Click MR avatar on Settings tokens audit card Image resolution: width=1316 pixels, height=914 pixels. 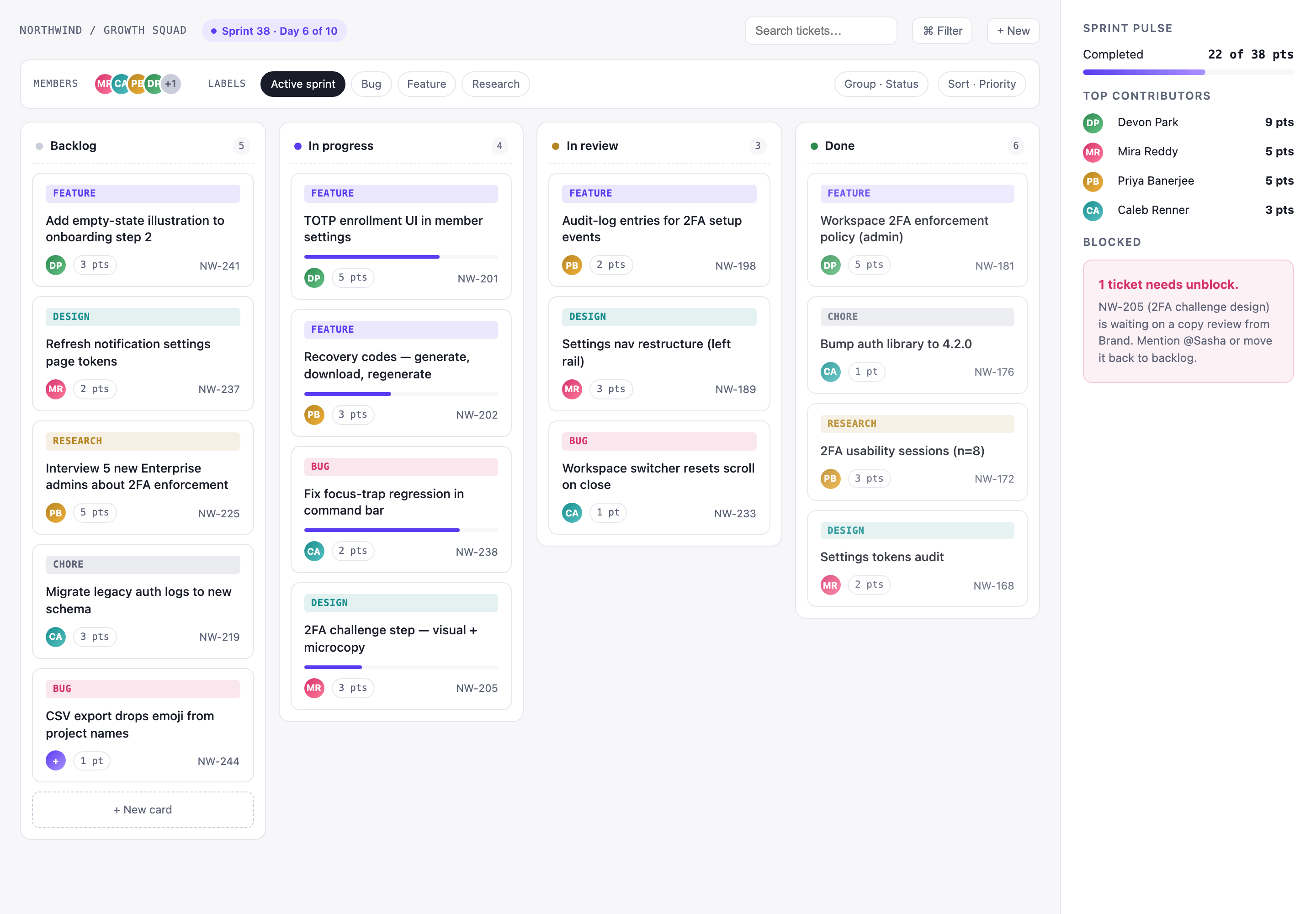830,585
